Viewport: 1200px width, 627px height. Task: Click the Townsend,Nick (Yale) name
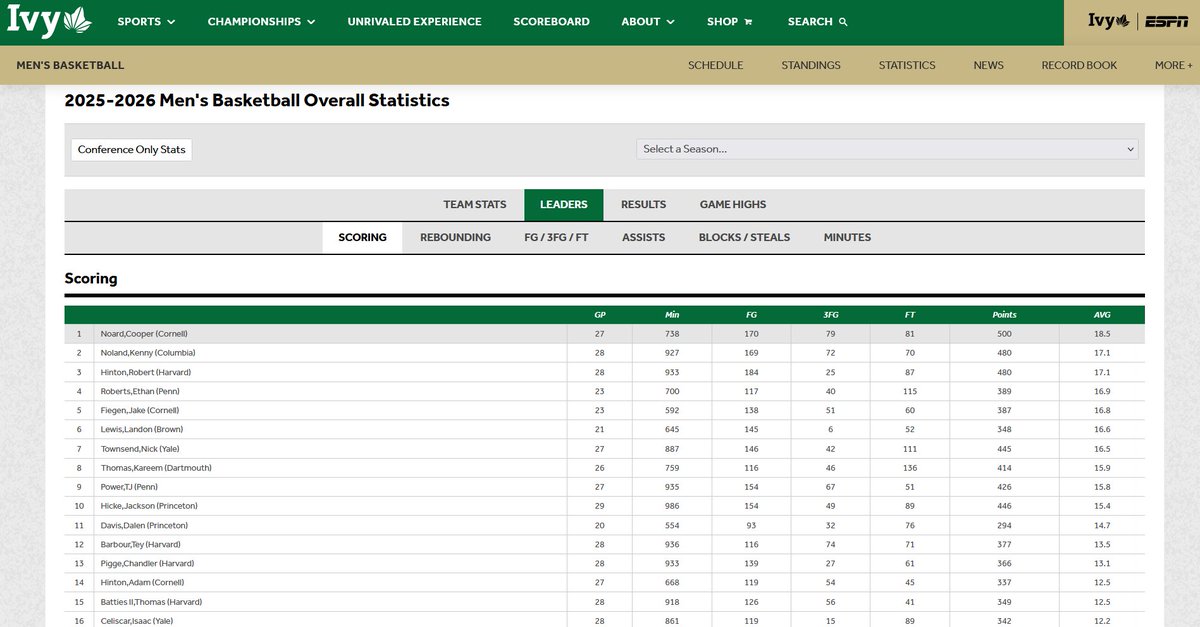tap(140, 449)
